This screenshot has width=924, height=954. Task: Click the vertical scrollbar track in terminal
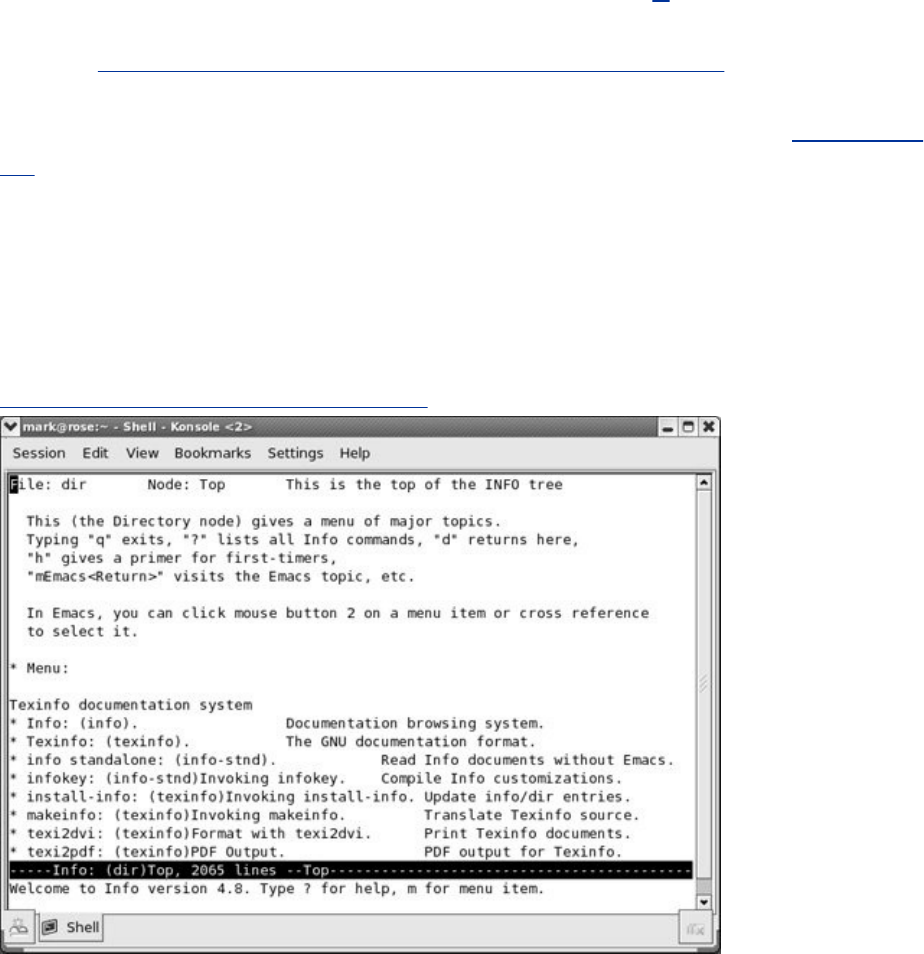[704, 684]
